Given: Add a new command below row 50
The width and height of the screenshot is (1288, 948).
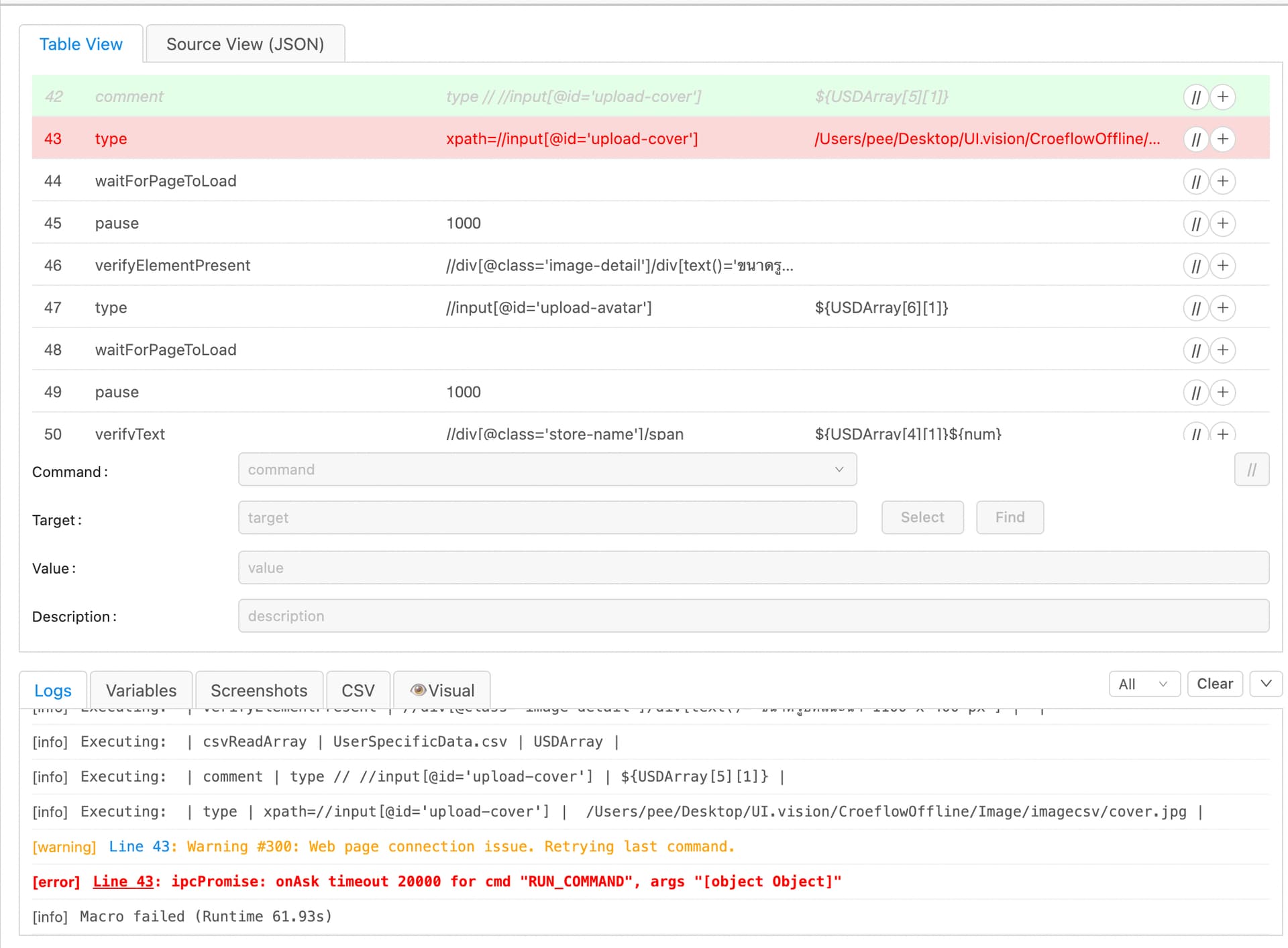Looking at the screenshot, I should point(1222,434).
